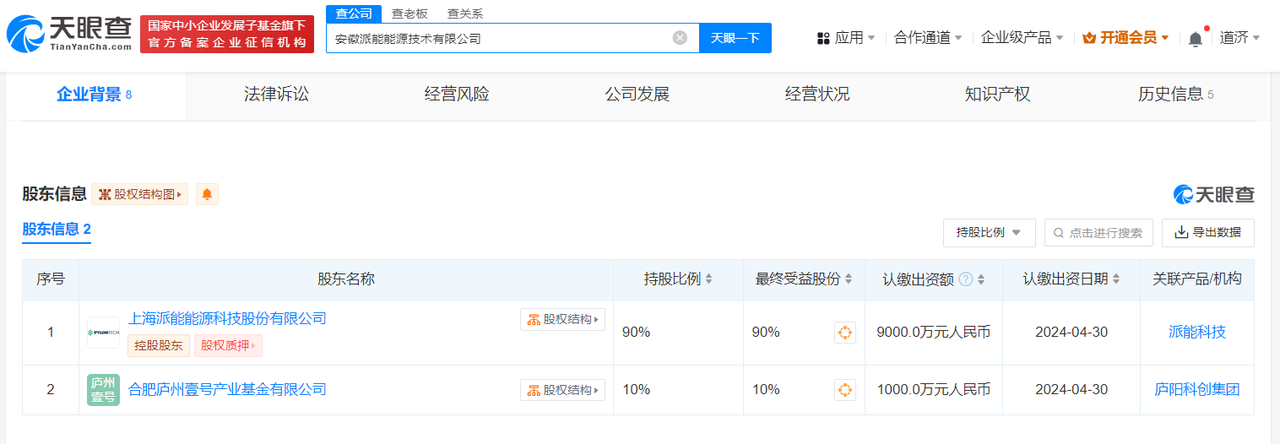Viewport: 1280px width, 444px height.
Task: Expand 股权结构 for 合肥庐州壹号产业基金
Action: (x=562, y=390)
